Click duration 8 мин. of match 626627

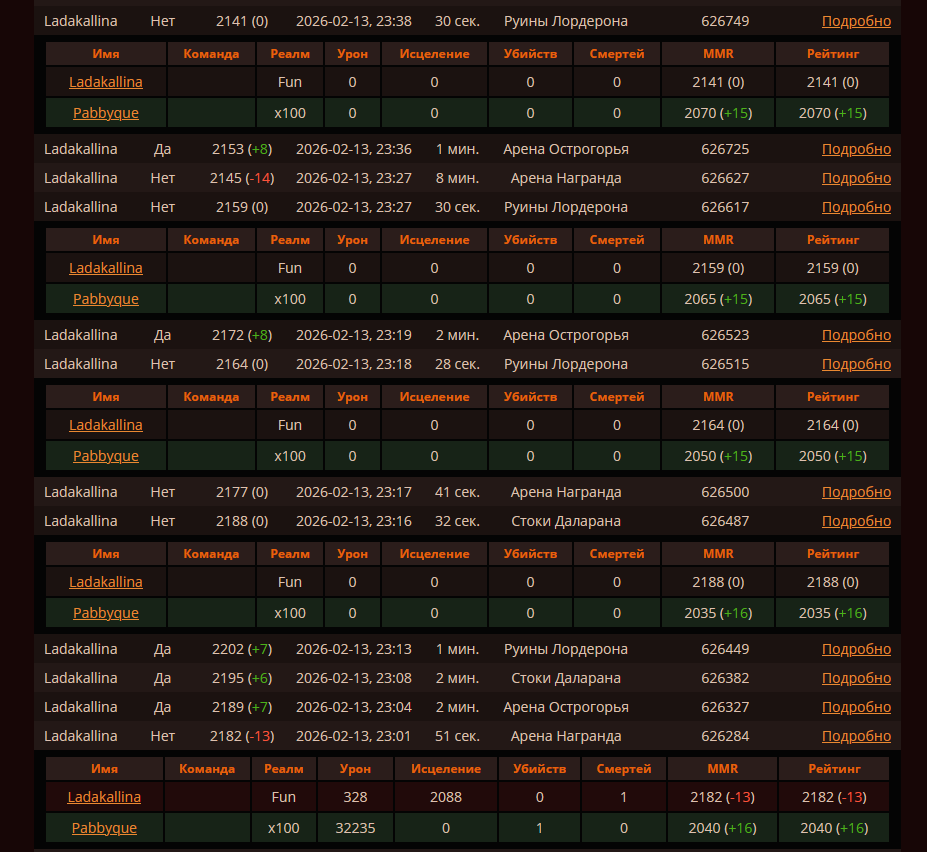(x=457, y=178)
